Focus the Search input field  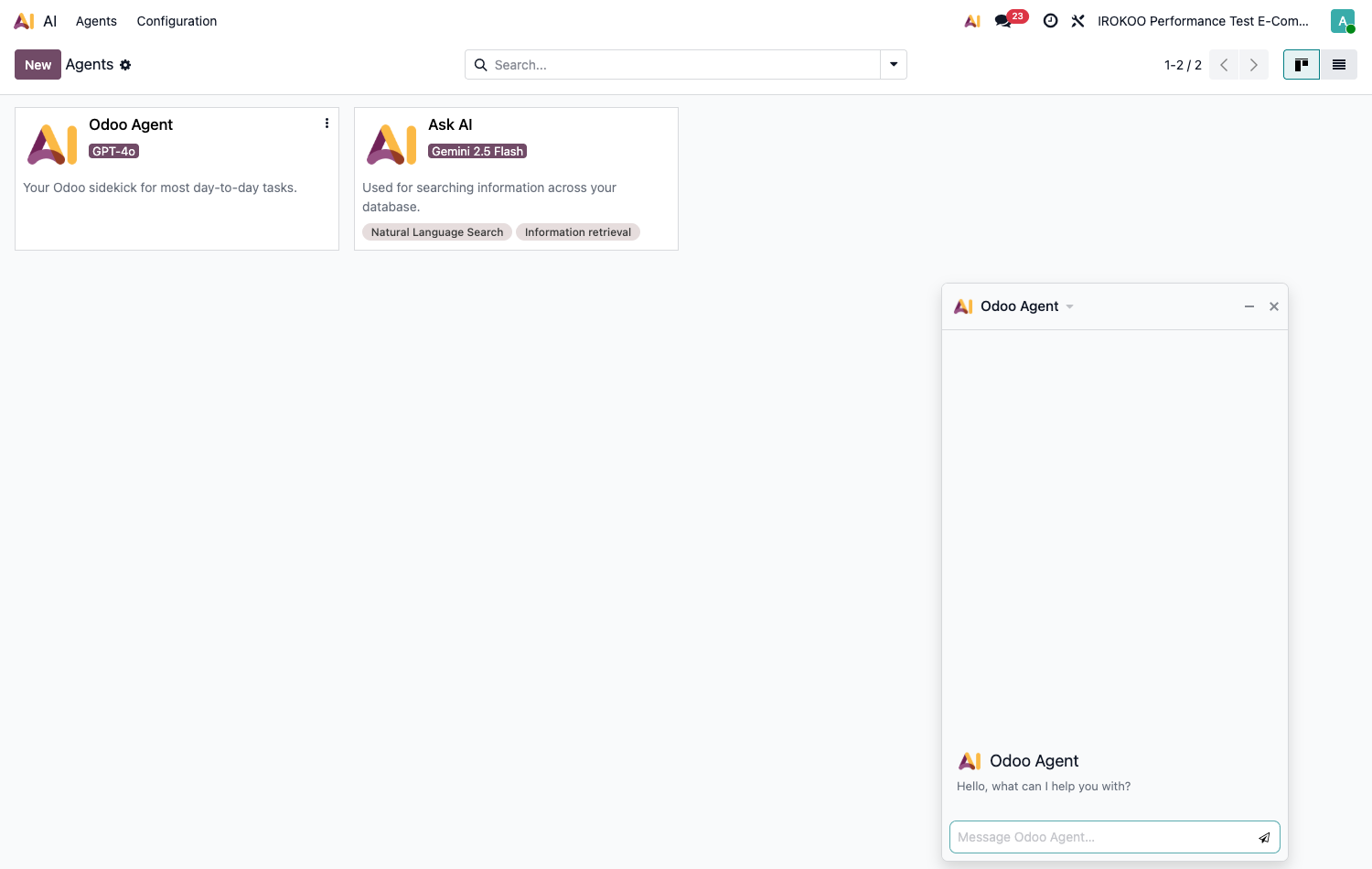(684, 65)
